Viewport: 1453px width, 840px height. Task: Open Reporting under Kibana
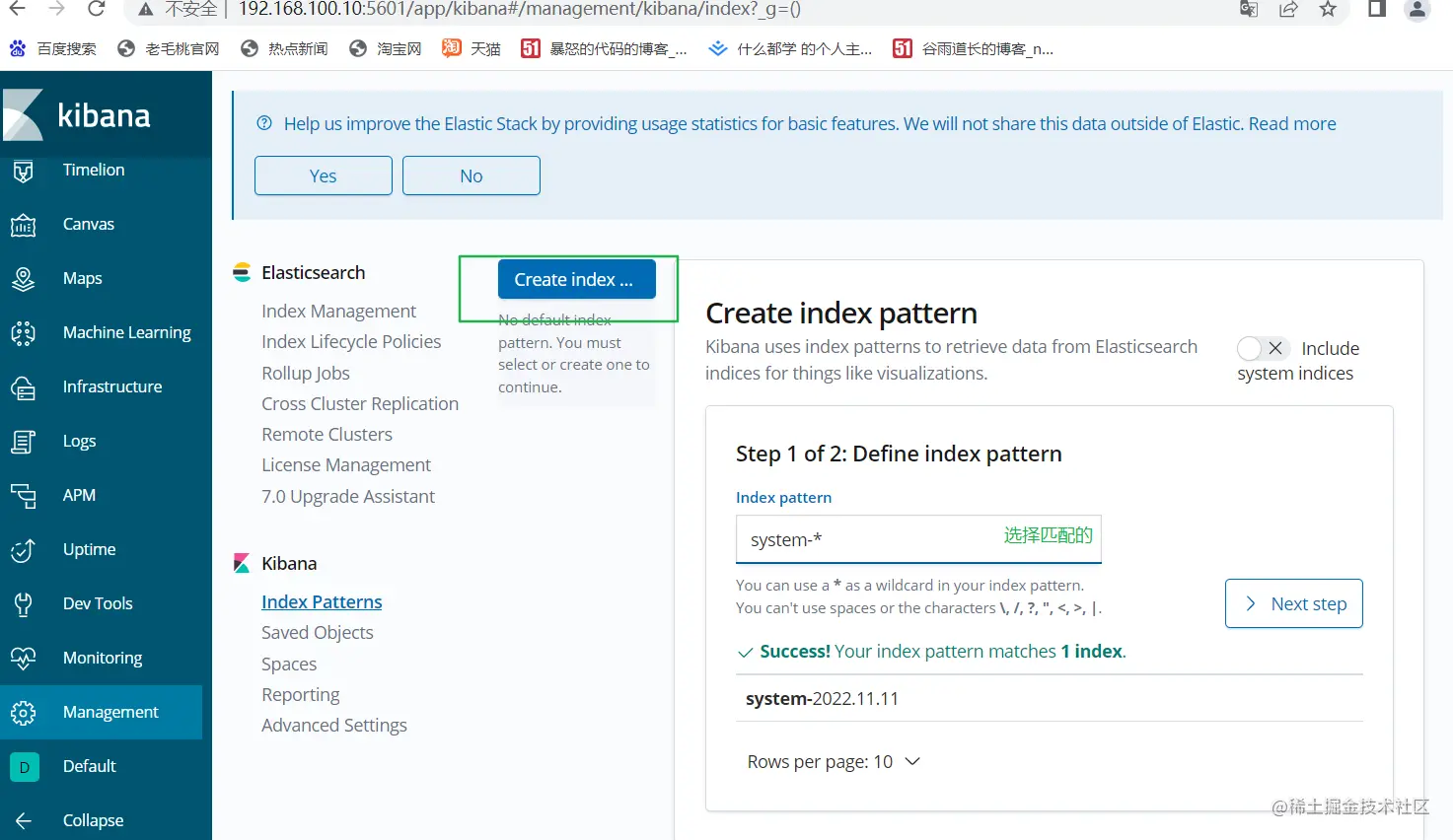pyautogui.click(x=301, y=695)
